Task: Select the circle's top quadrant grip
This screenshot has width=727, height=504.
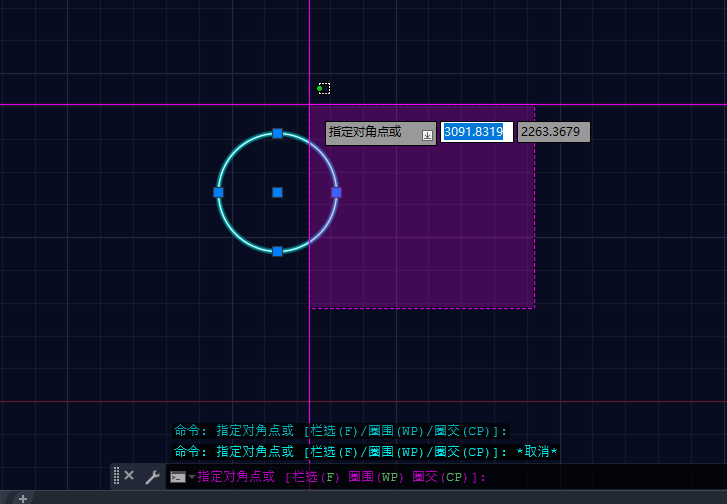Action: pyautogui.click(x=278, y=133)
